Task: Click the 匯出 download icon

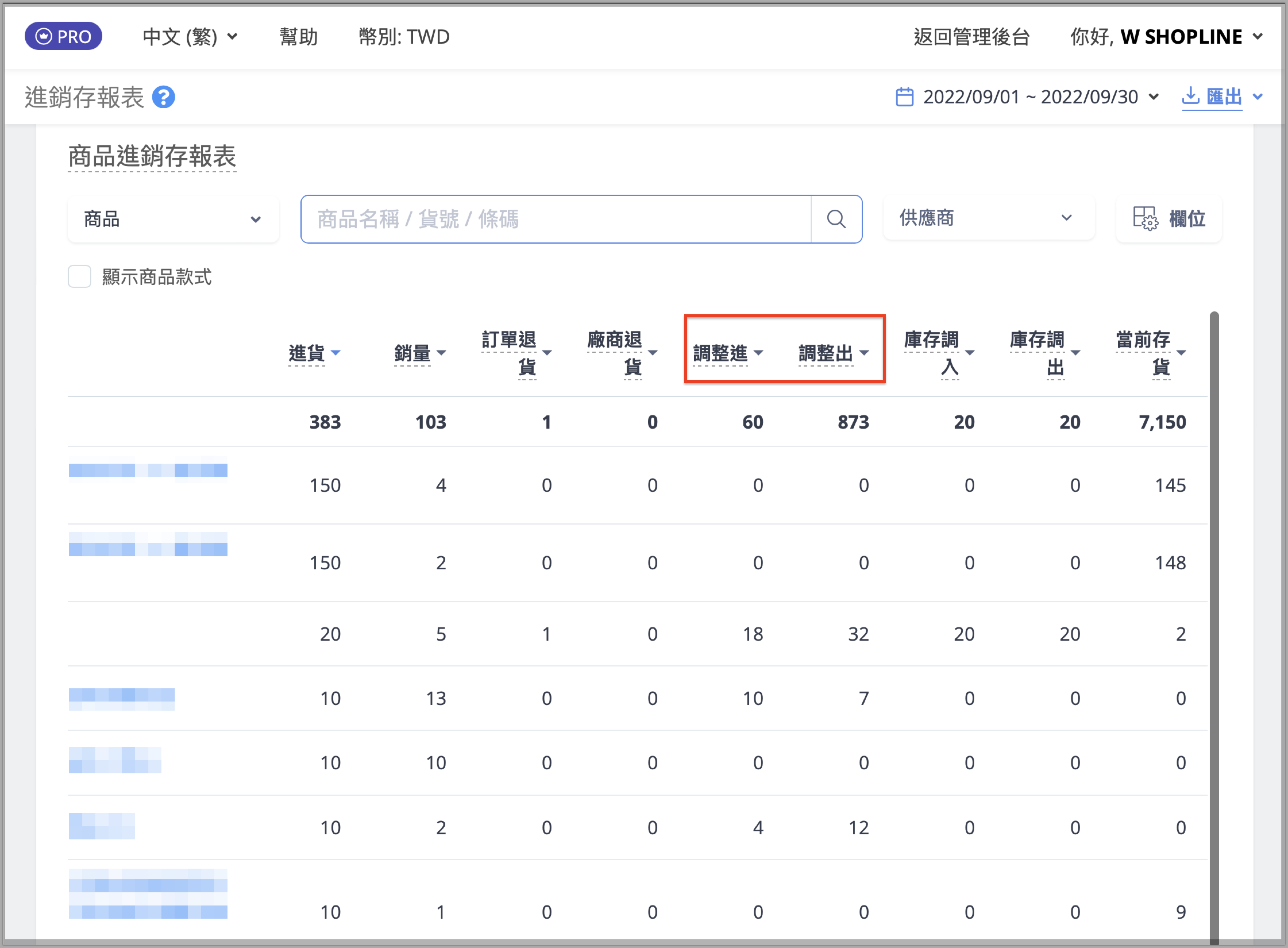Action: coord(1190,96)
